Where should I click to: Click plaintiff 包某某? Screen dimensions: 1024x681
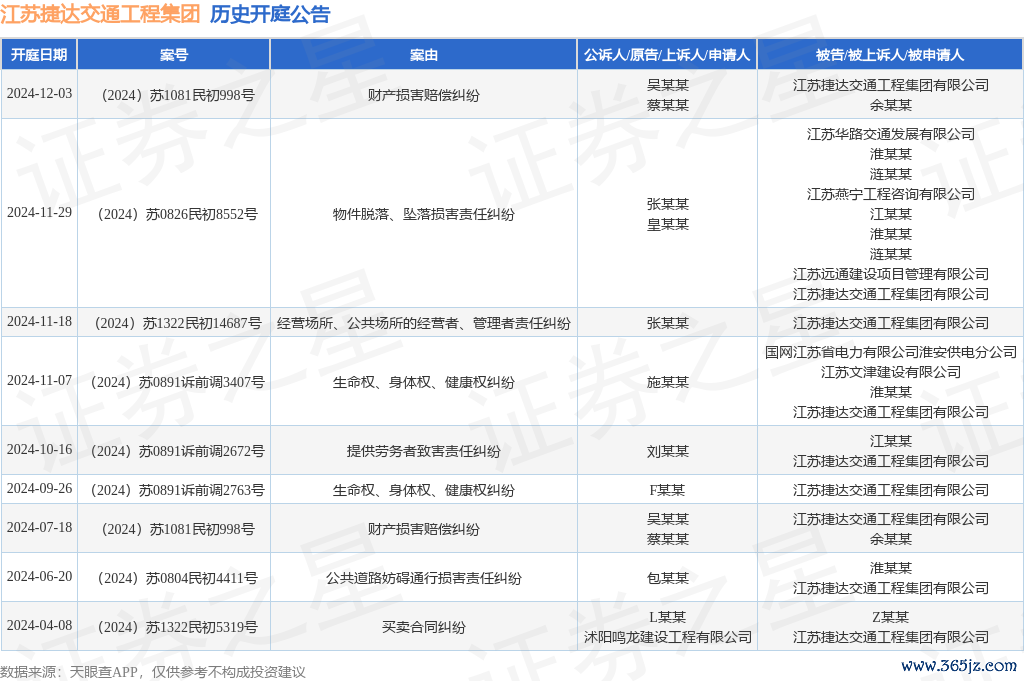667,578
